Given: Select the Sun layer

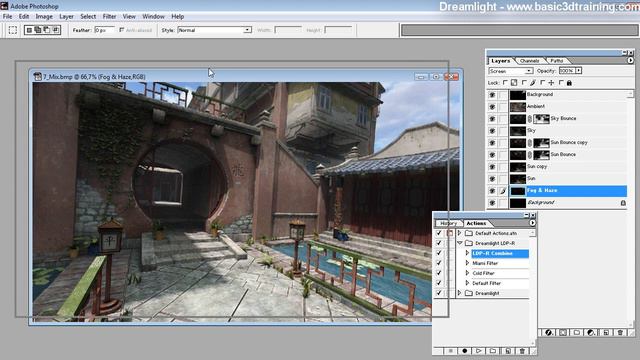Looking at the screenshot, I should click(568, 179).
